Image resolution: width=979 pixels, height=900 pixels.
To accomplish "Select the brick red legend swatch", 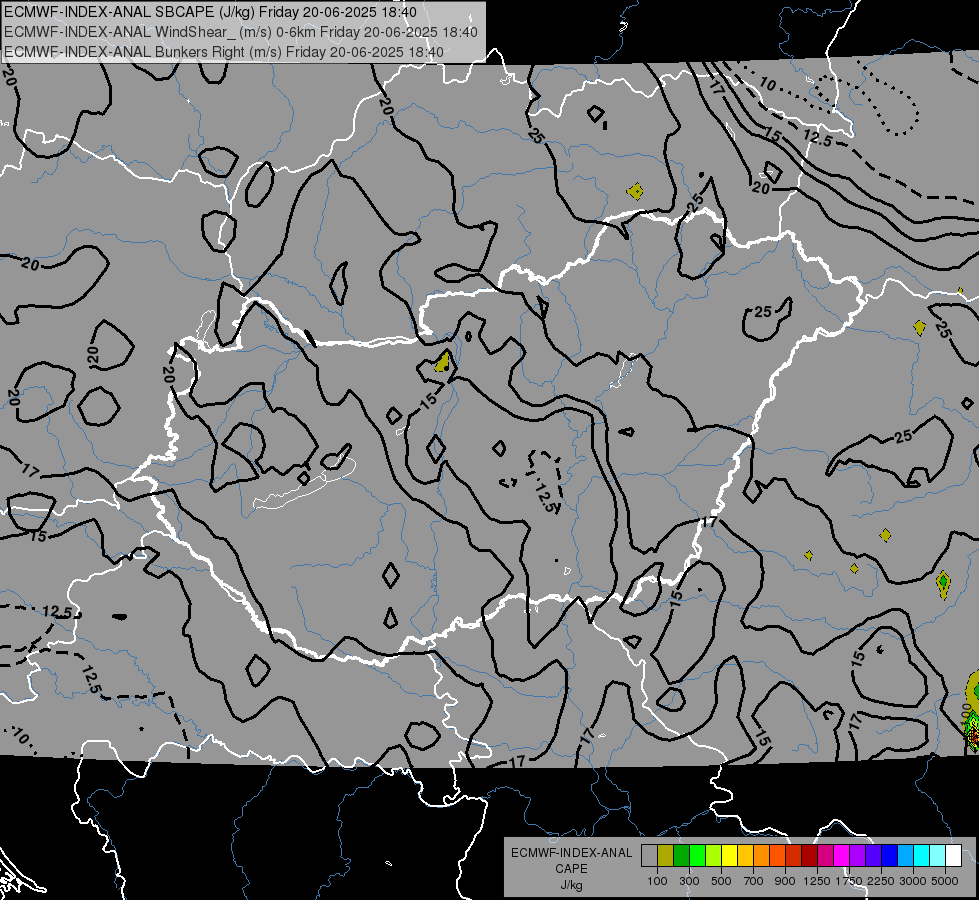I will (794, 856).
